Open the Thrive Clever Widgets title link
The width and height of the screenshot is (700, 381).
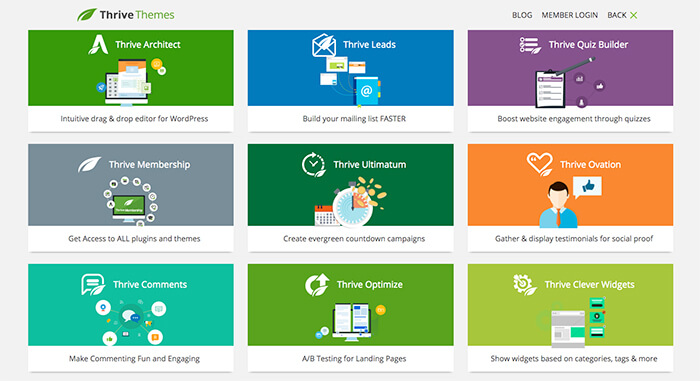click(x=589, y=285)
